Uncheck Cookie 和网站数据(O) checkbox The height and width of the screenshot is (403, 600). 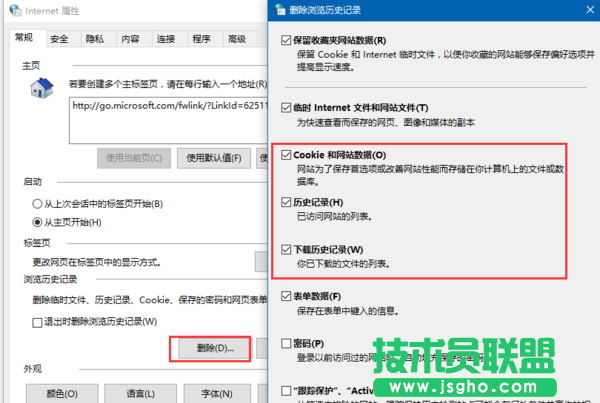(286, 155)
